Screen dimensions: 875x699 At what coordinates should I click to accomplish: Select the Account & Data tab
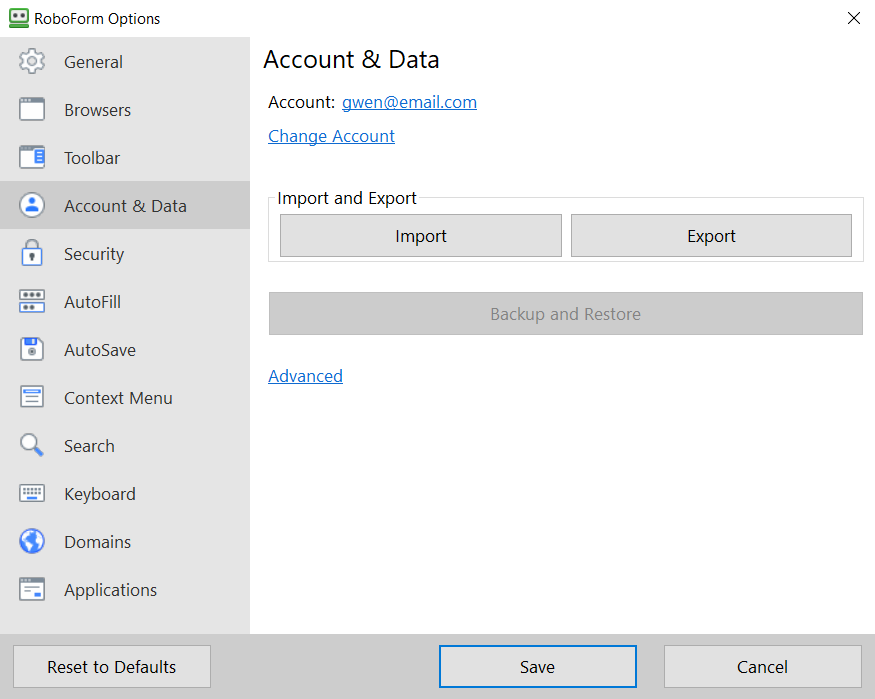125,206
